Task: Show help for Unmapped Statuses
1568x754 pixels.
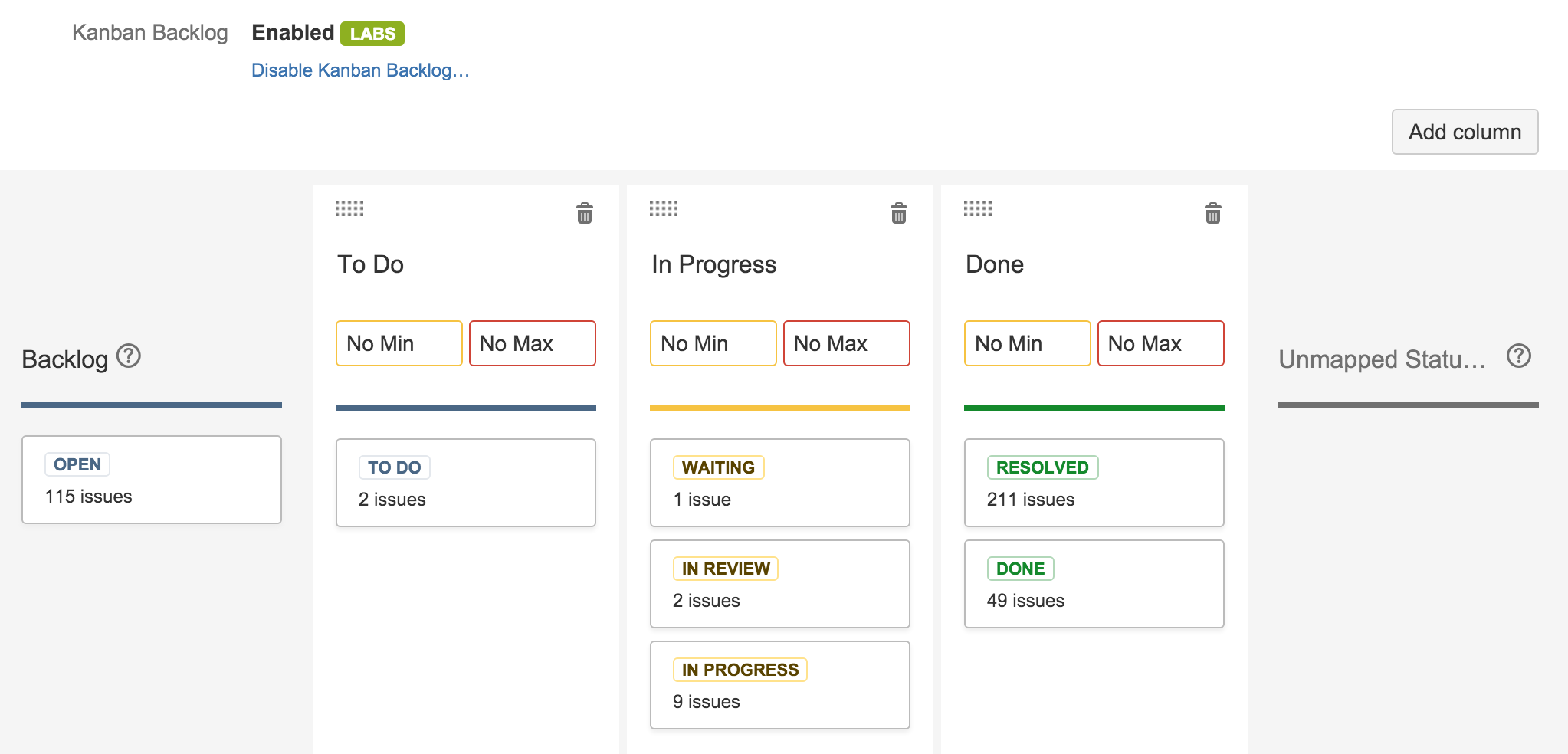Action: (1518, 356)
